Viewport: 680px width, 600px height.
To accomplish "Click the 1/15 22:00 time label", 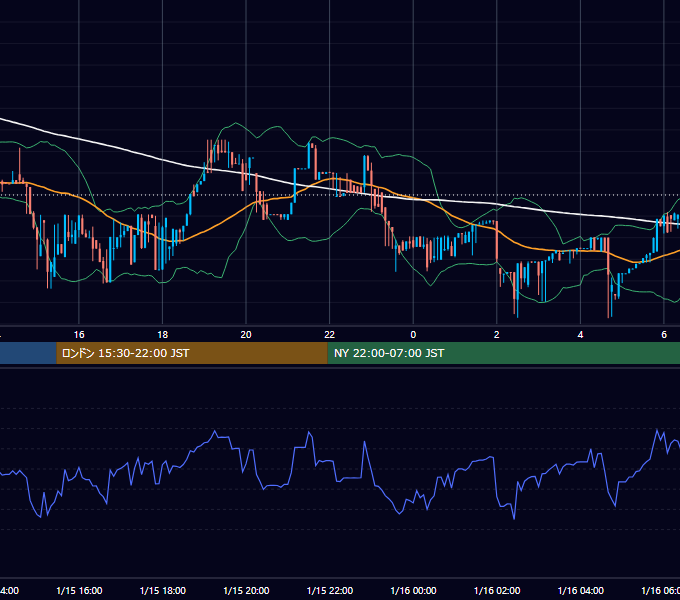I will (330, 590).
